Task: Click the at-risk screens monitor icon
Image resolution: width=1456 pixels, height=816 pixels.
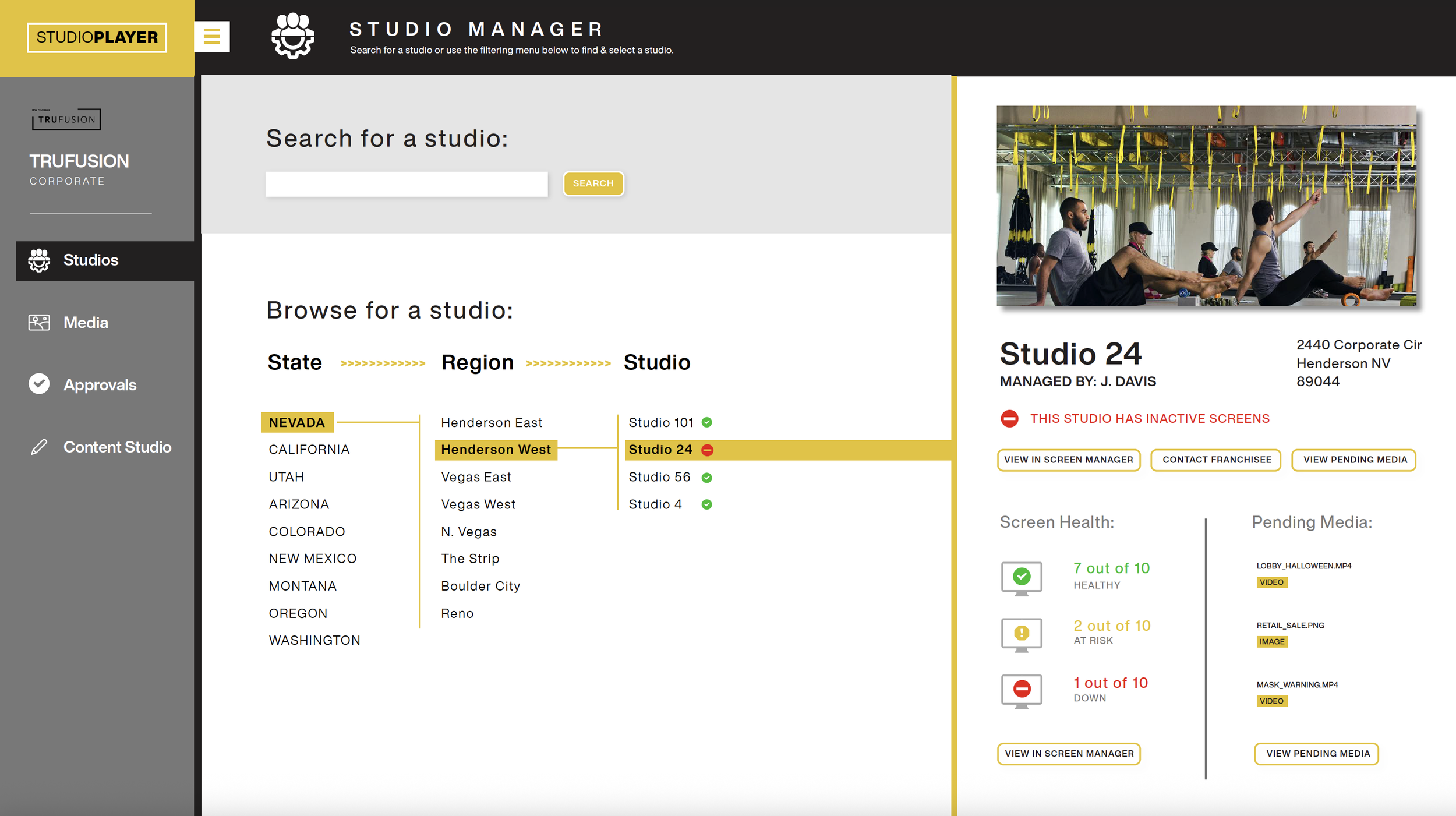Action: (x=1022, y=634)
